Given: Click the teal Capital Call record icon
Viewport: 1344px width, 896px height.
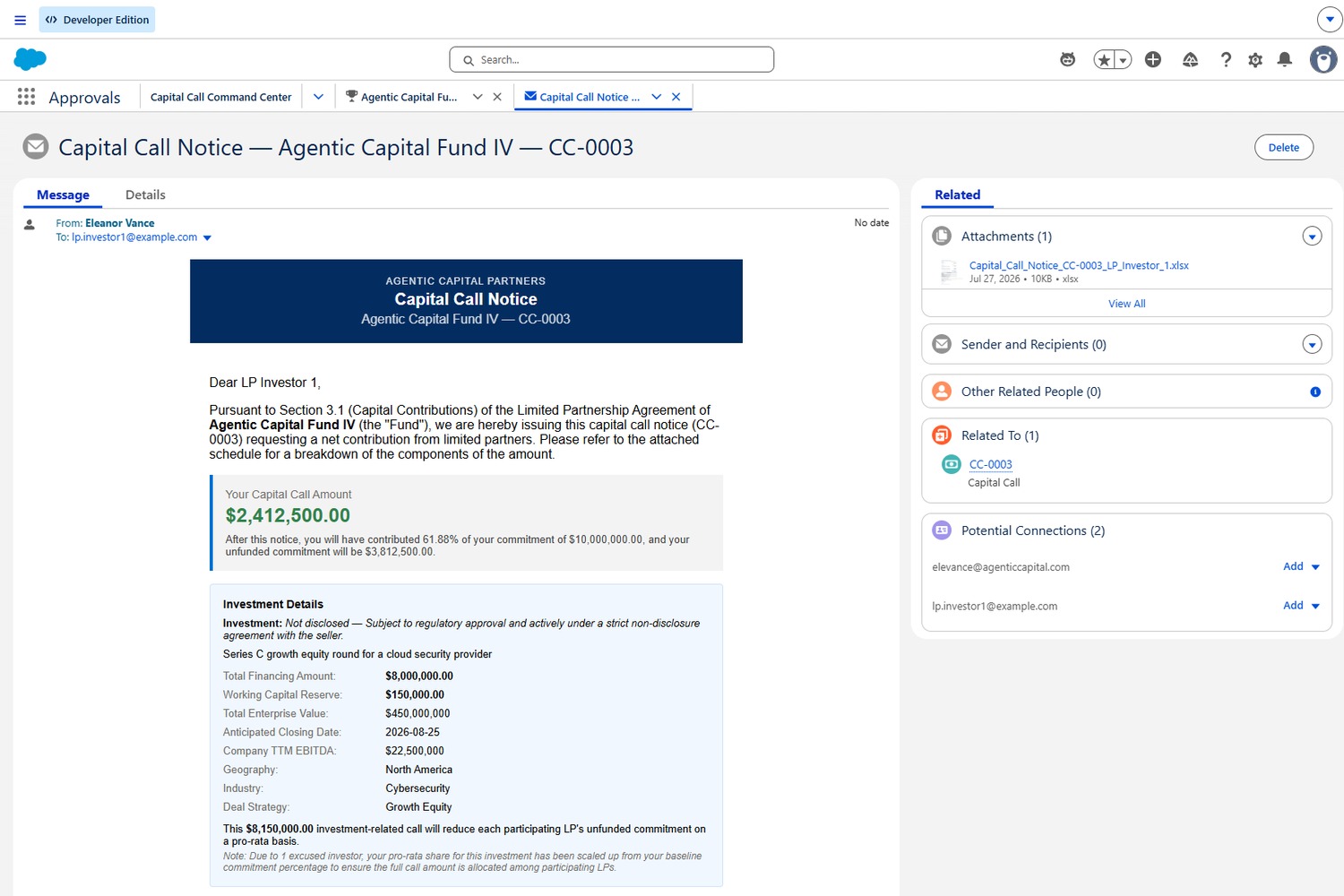Looking at the screenshot, I should click(952, 464).
